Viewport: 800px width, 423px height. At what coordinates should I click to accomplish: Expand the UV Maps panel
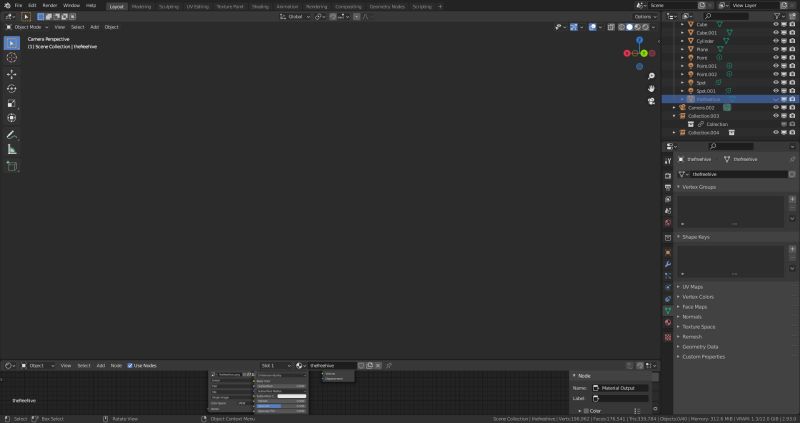[692, 287]
